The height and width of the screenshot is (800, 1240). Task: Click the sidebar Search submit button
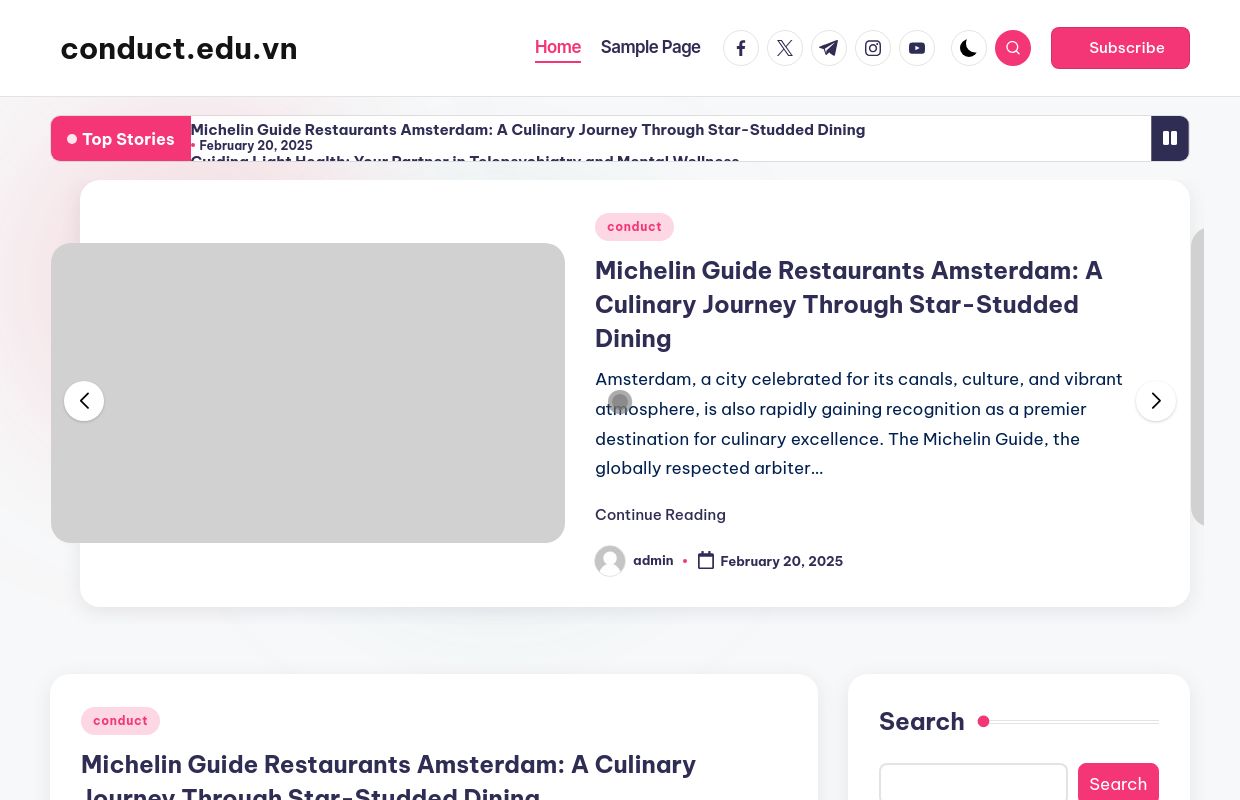coord(1118,783)
